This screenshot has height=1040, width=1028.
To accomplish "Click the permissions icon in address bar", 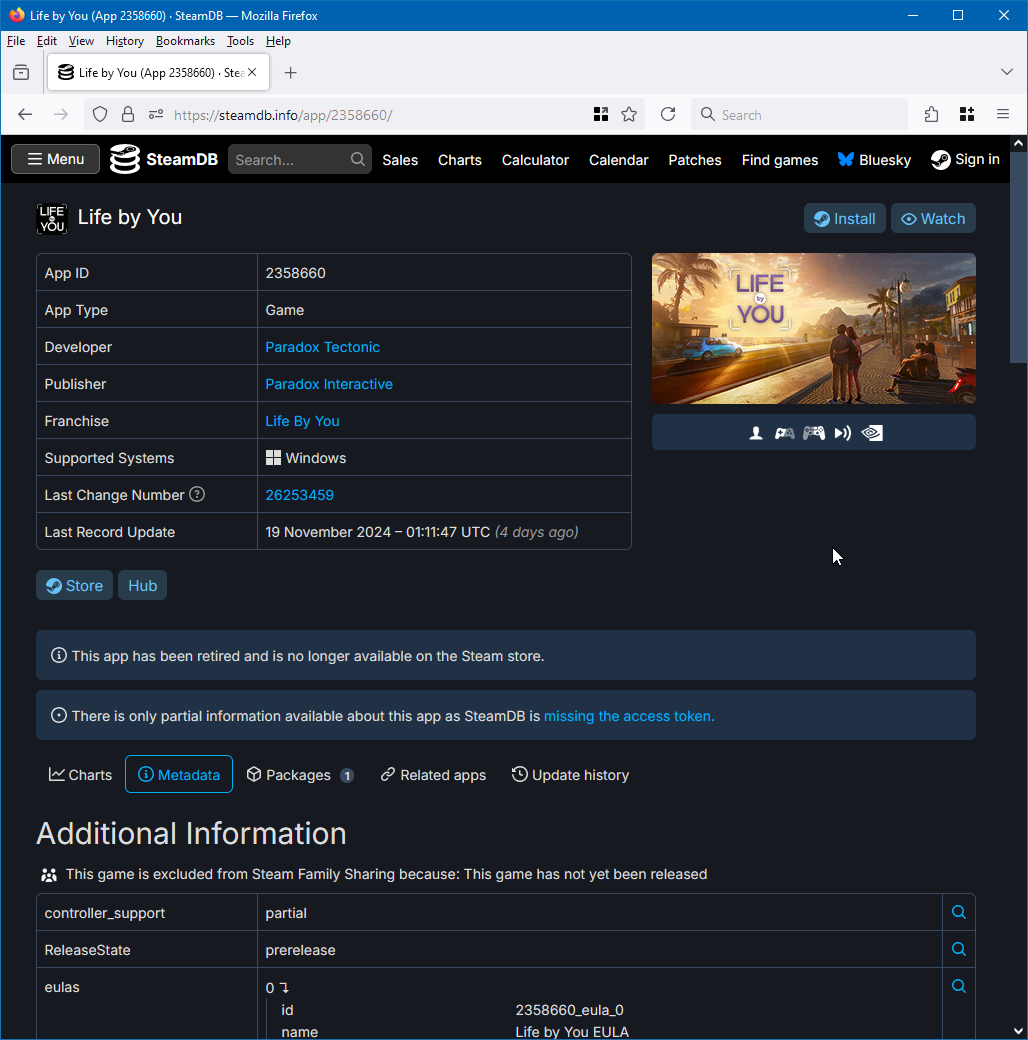I will (156, 115).
